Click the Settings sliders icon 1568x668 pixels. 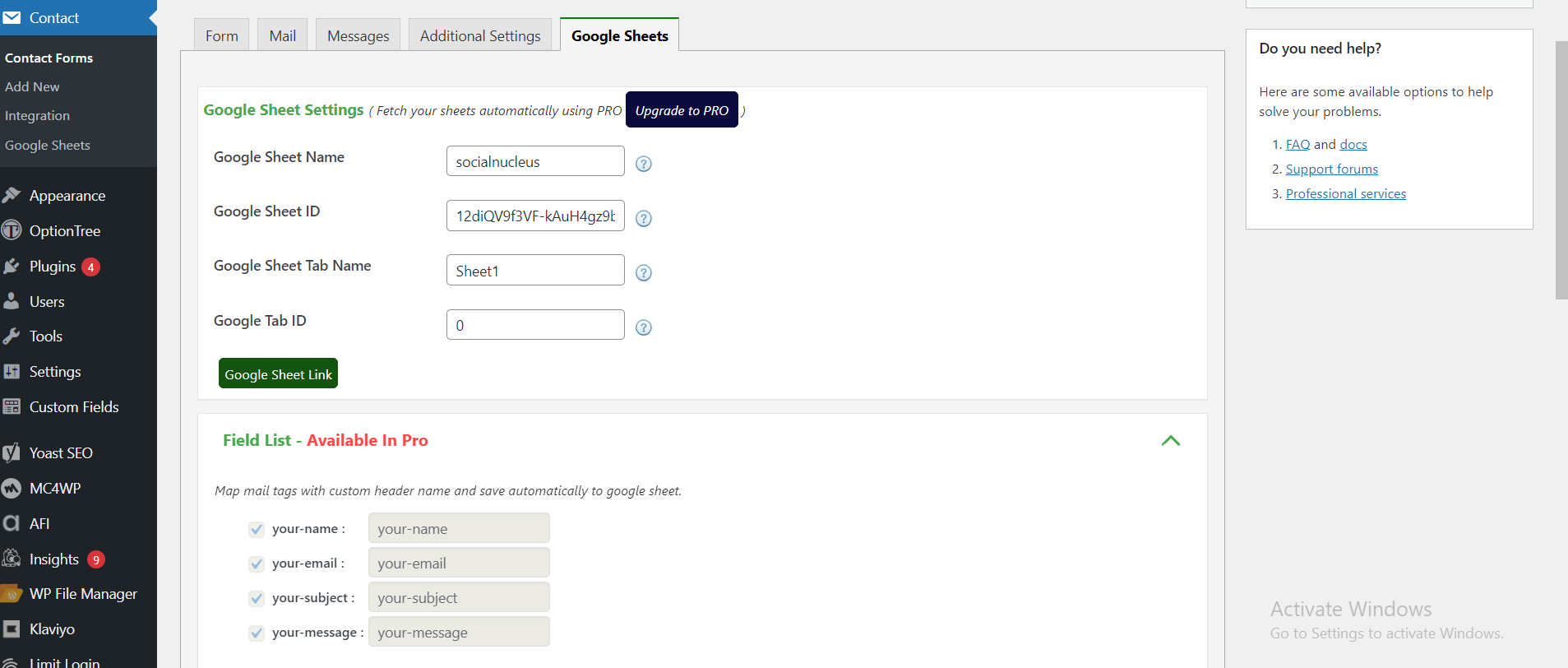[12, 371]
